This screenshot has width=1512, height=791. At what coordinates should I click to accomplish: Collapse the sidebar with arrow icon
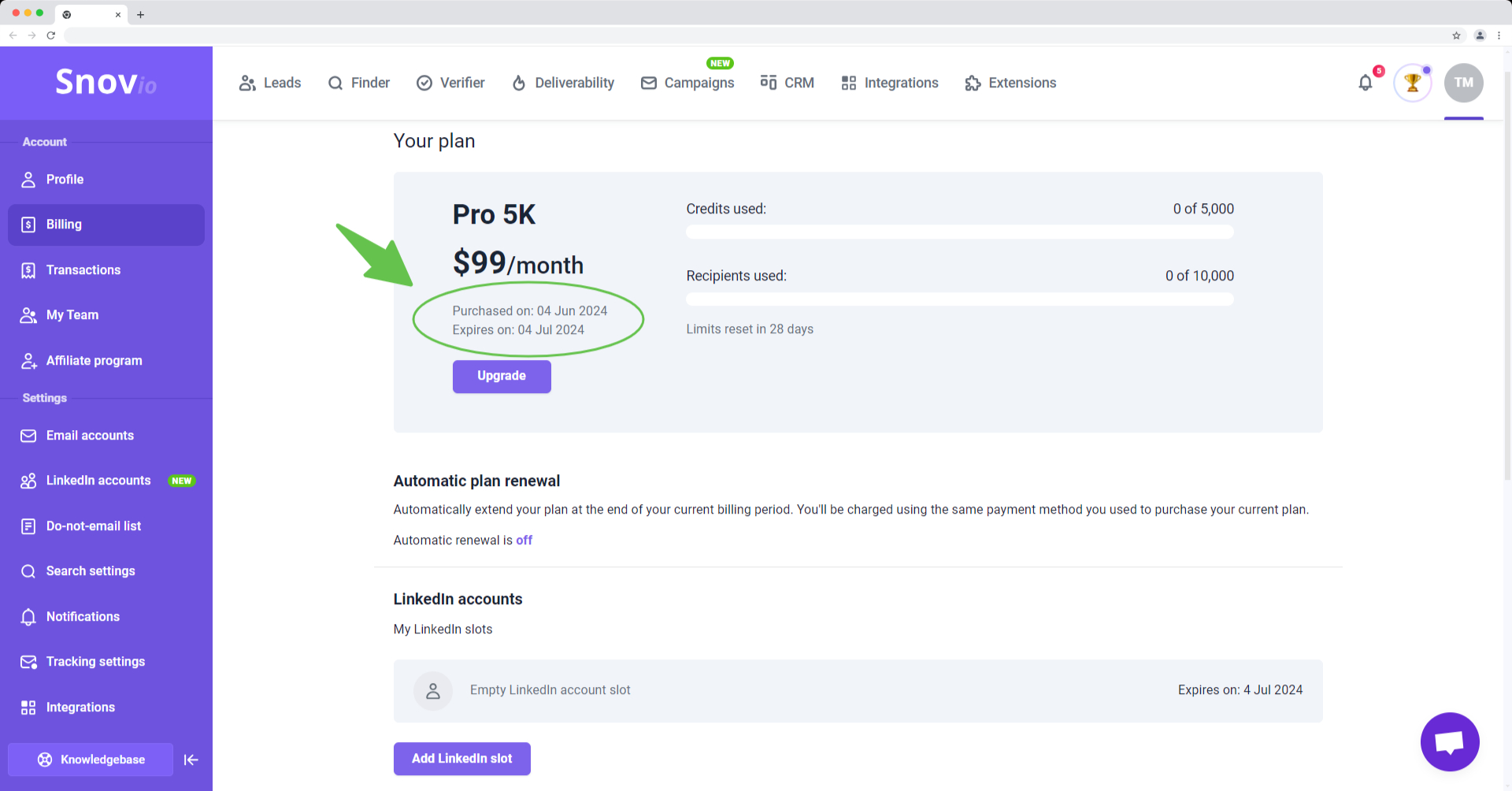point(191,759)
